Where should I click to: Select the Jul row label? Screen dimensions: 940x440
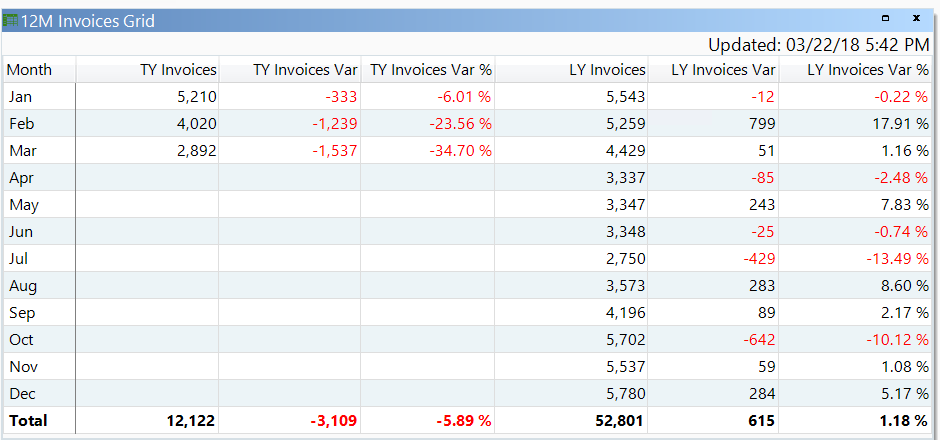tap(18, 259)
